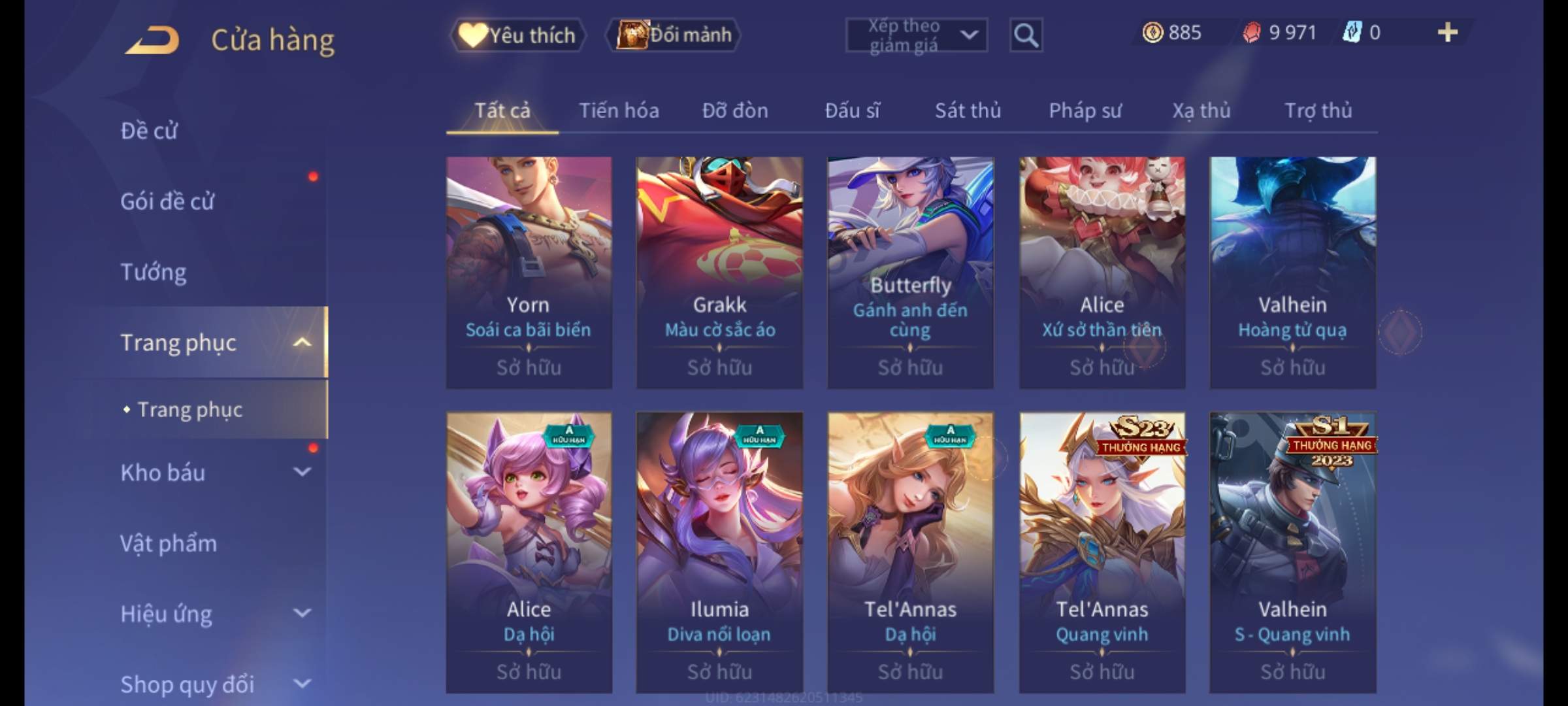This screenshot has width=1568, height=706.
Task: Tap the gold coin balance icon
Action: point(1152,33)
